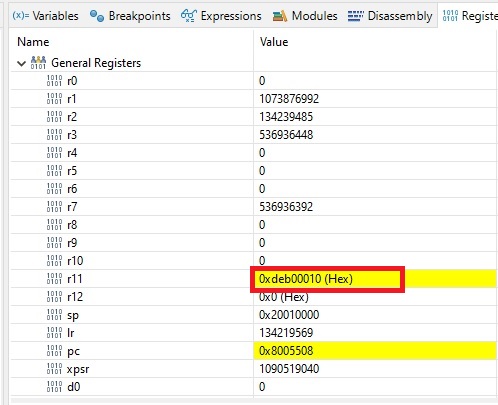The height and width of the screenshot is (405, 498).
Task: Click the r6 register icon
Action: click(54, 189)
